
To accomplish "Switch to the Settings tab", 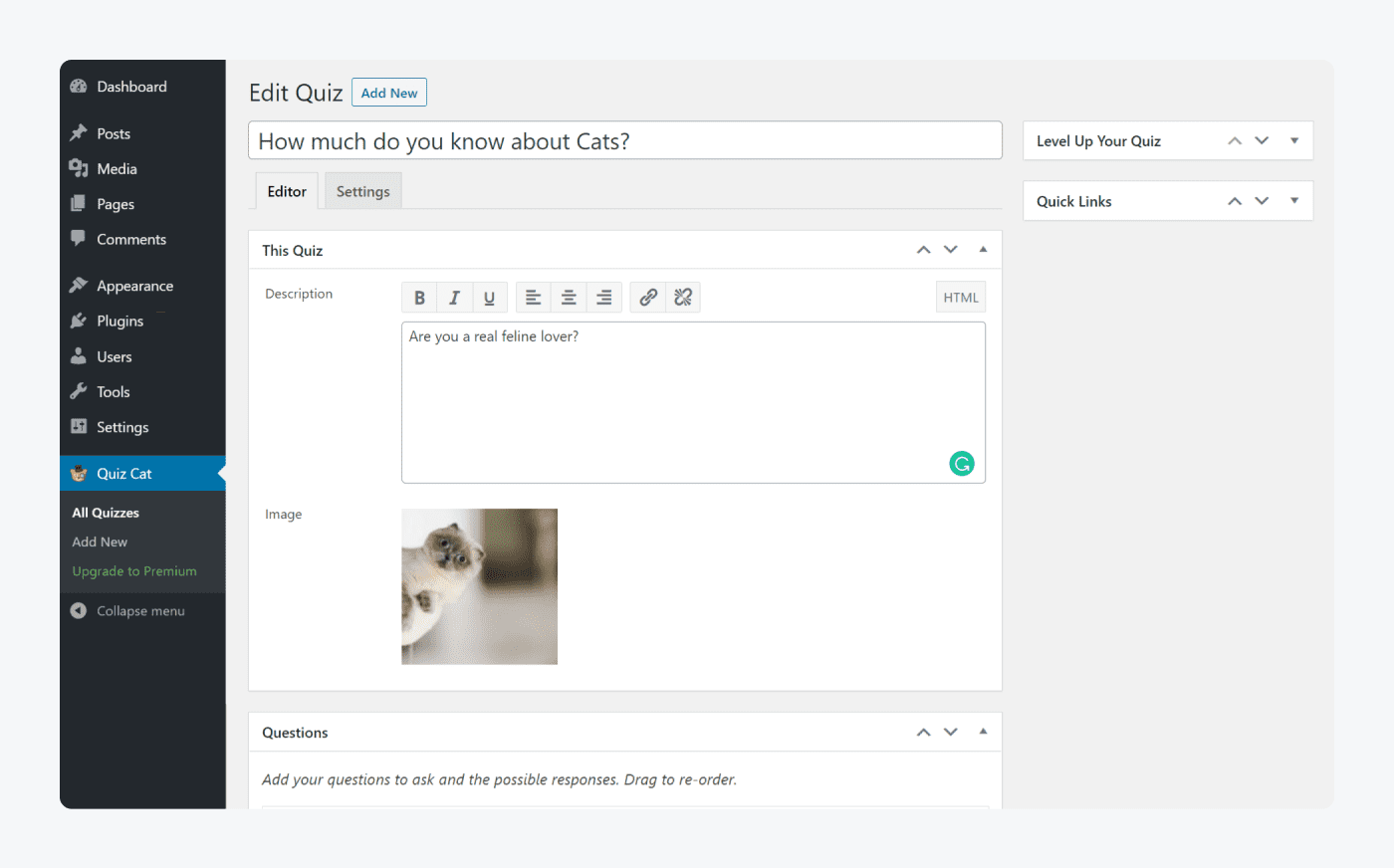I will [362, 192].
